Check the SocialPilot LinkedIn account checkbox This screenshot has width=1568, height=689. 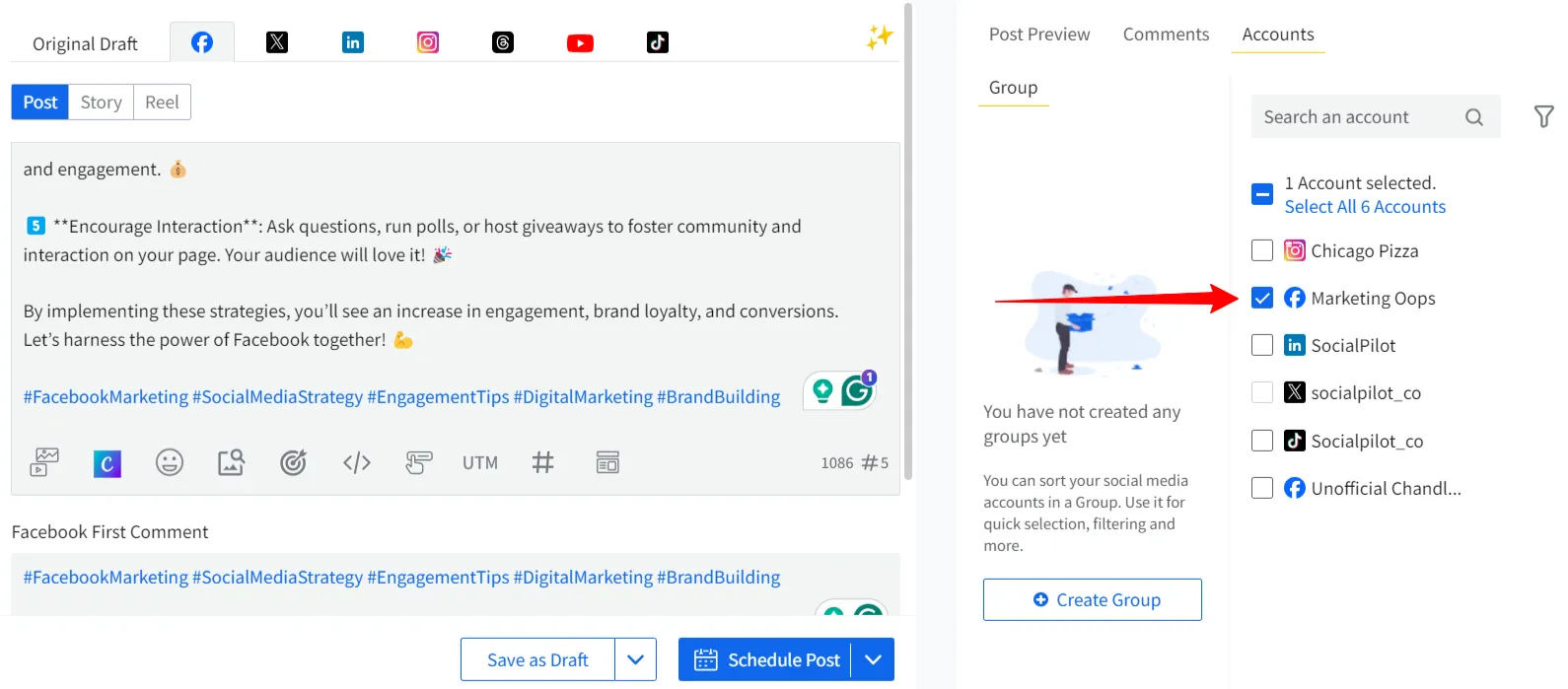point(1262,345)
